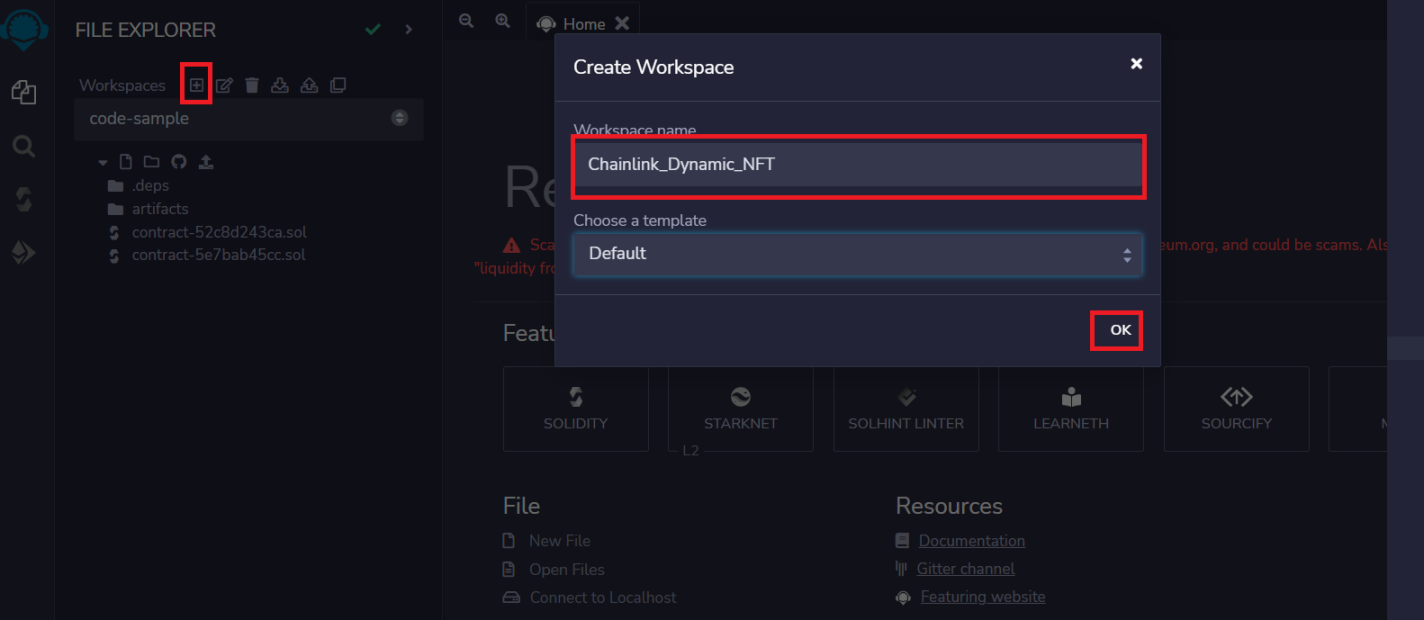Image resolution: width=1424 pixels, height=620 pixels.
Task: Click the Workspace name input field
Action: [858, 165]
